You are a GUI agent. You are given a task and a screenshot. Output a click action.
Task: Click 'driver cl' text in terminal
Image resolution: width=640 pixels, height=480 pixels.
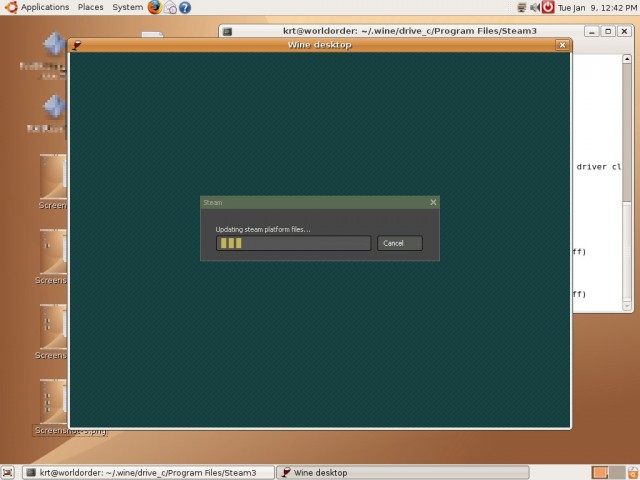point(598,167)
